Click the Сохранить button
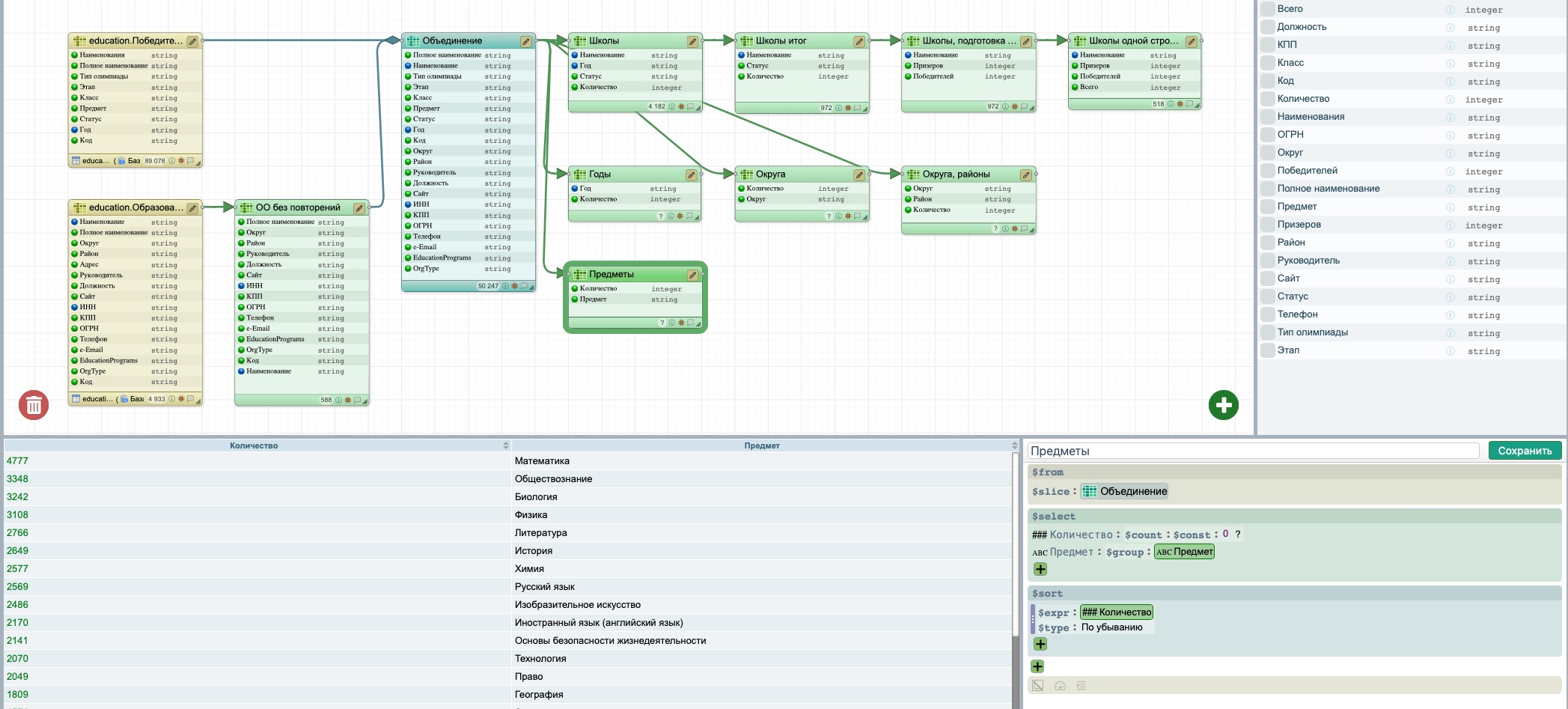 point(1525,451)
